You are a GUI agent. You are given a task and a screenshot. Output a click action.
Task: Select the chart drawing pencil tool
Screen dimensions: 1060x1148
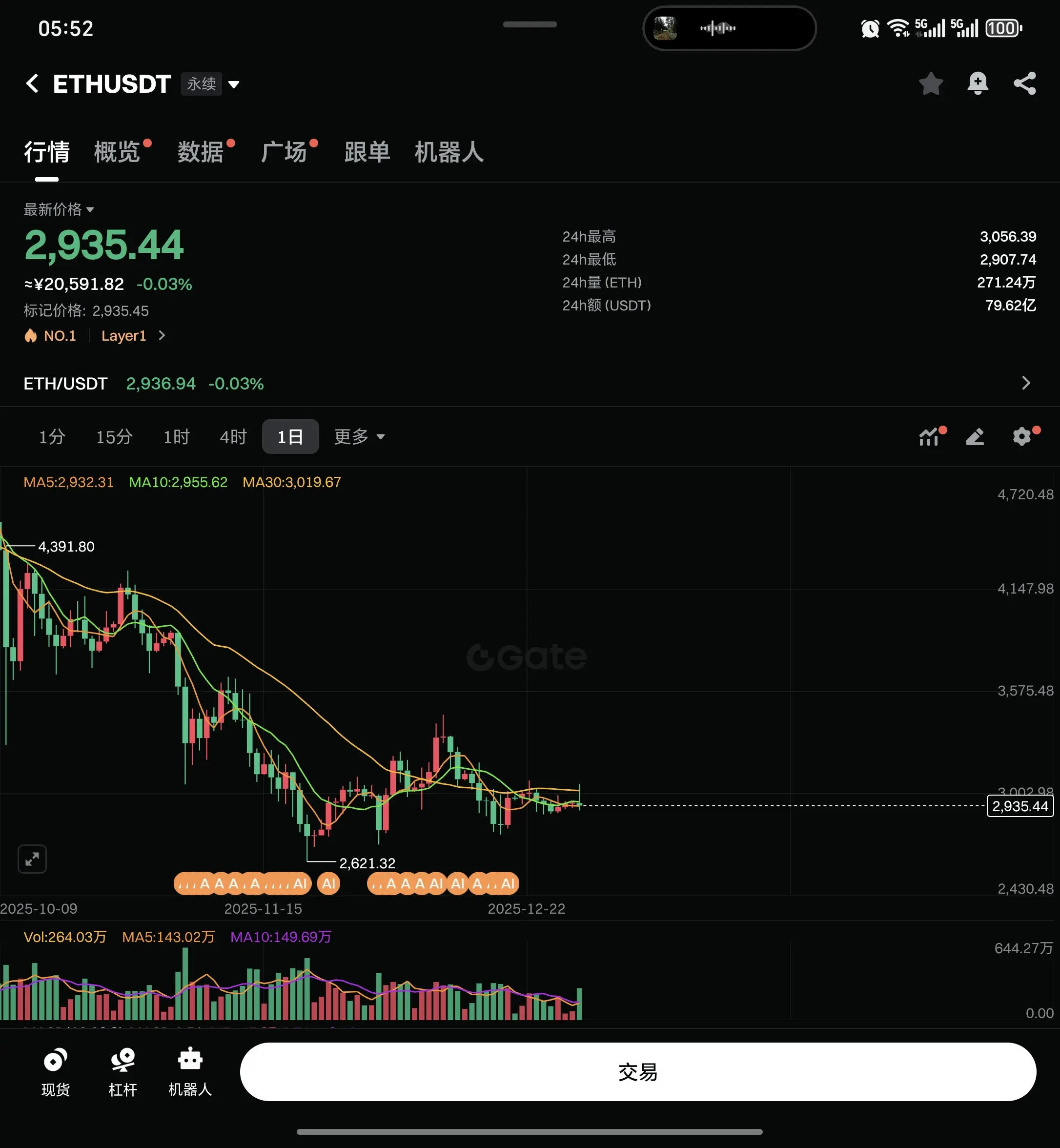pyautogui.click(x=975, y=436)
